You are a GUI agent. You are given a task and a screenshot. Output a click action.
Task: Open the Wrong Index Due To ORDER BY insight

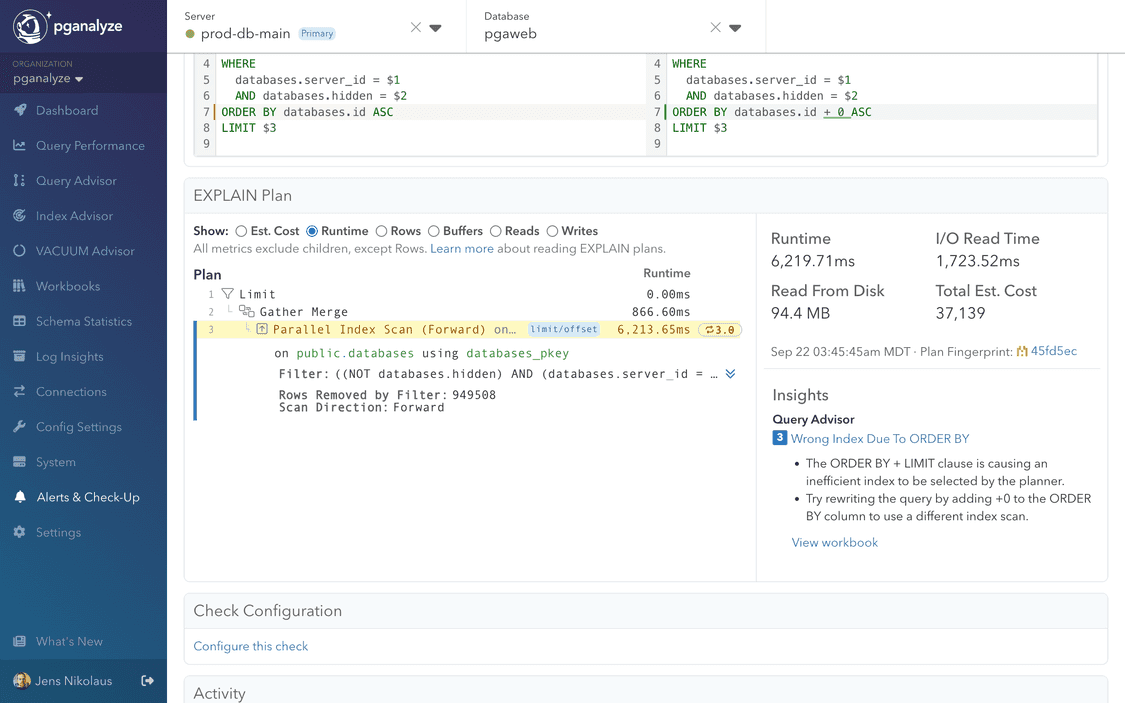(881, 438)
